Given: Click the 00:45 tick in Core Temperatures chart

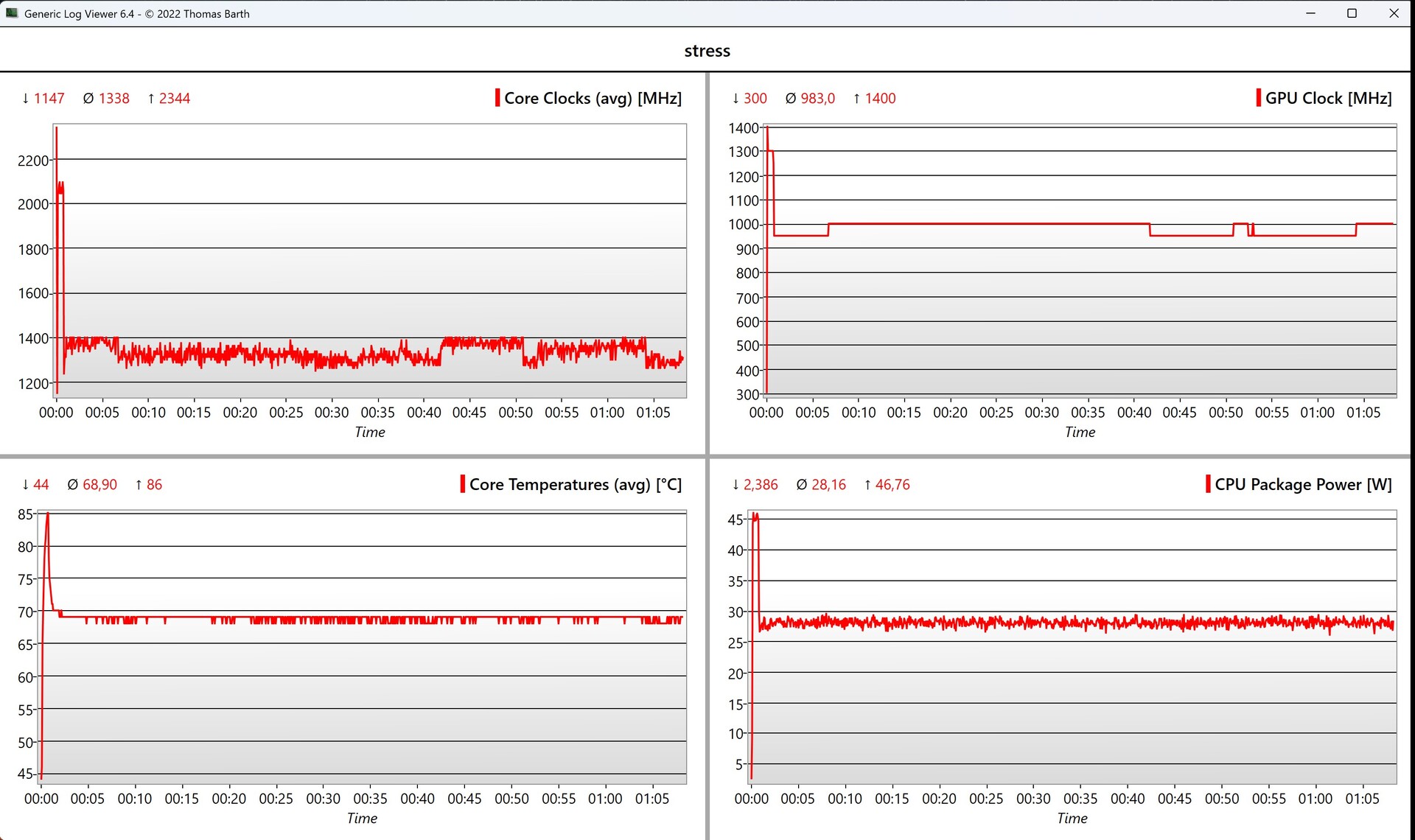Looking at the screenshot, I should pos(464,799).
